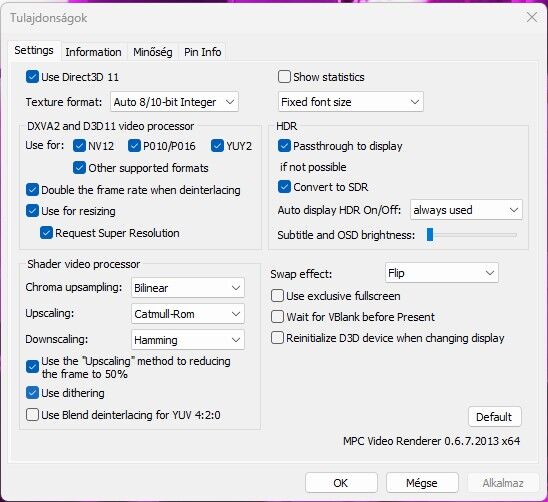548x502 pixels.
Task: Switch to the Minőség tab
Action: click(153, 52)
